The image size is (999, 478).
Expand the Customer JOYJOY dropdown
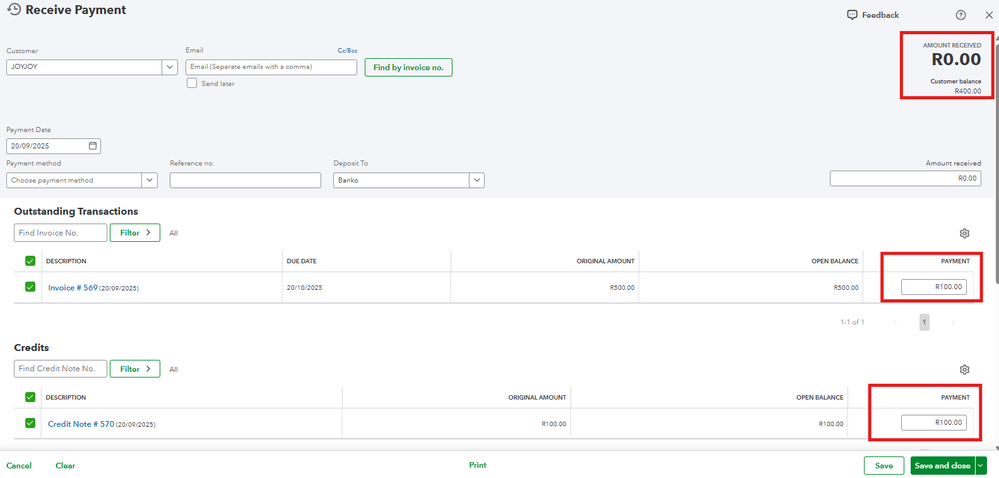169,67
